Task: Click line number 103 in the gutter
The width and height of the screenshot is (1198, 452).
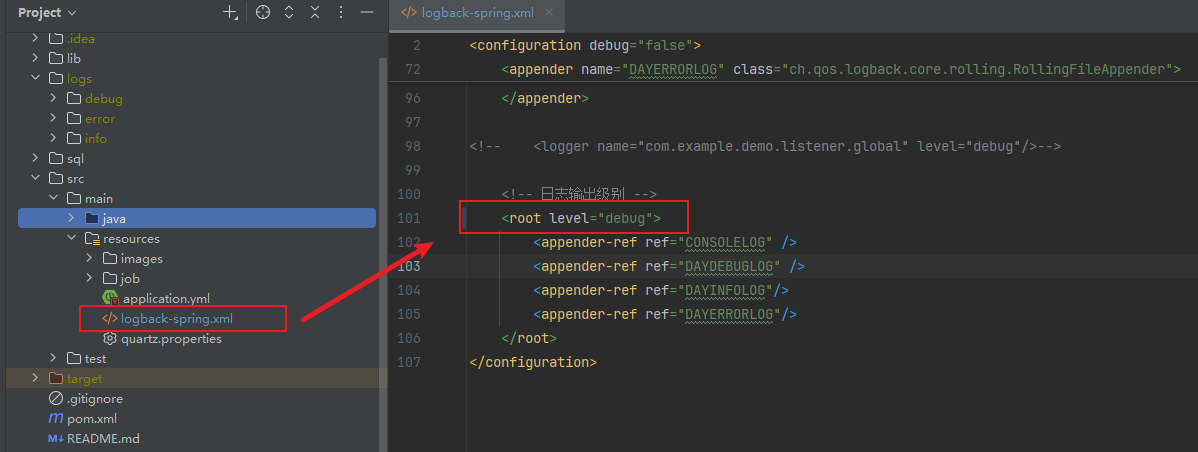Action: pyautogui.click(x=409, y=266)
